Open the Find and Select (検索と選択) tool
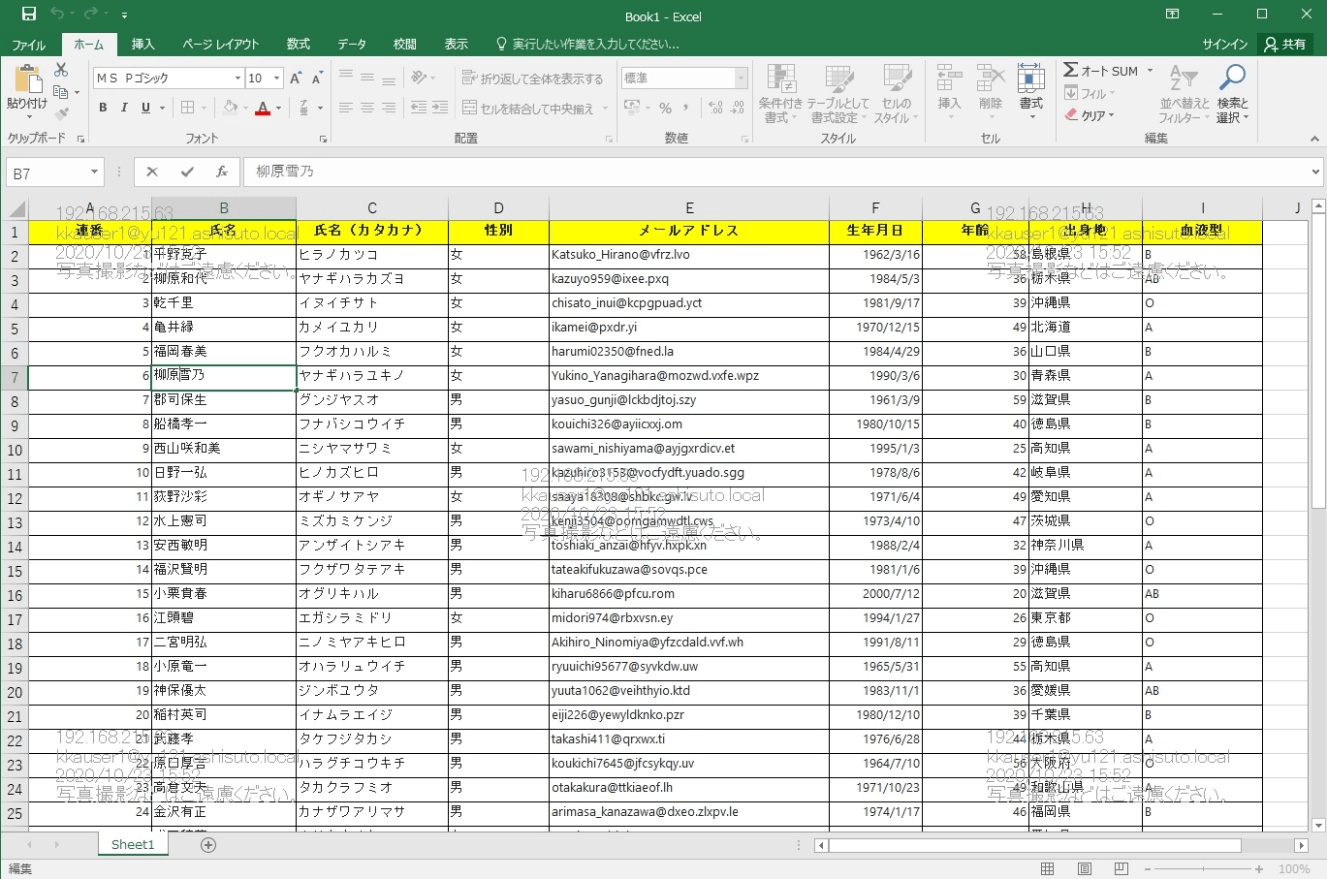 pyautogui.click(x=1233, y=95)
